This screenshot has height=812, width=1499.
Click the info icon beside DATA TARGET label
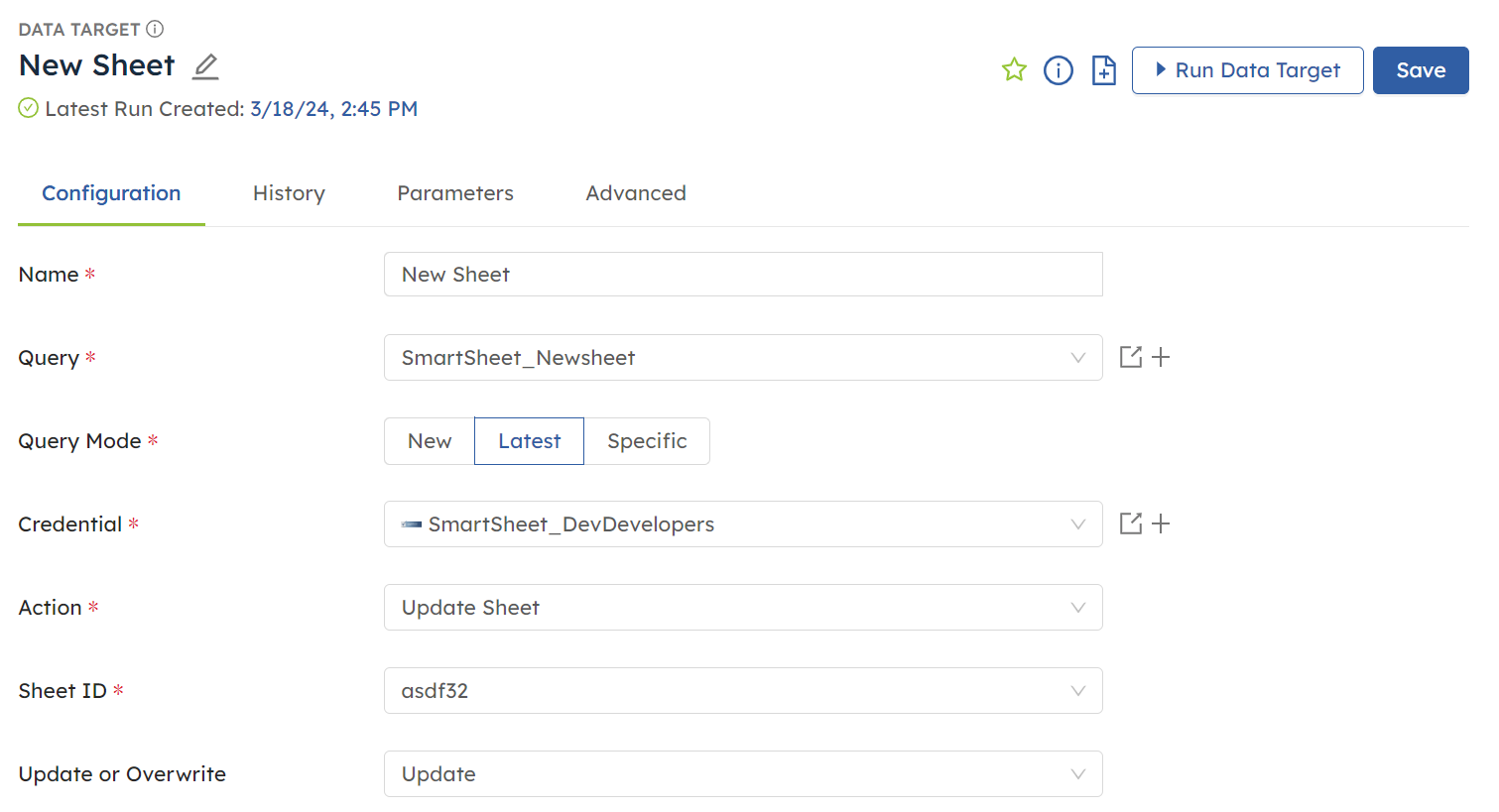[x=156, y=29]
